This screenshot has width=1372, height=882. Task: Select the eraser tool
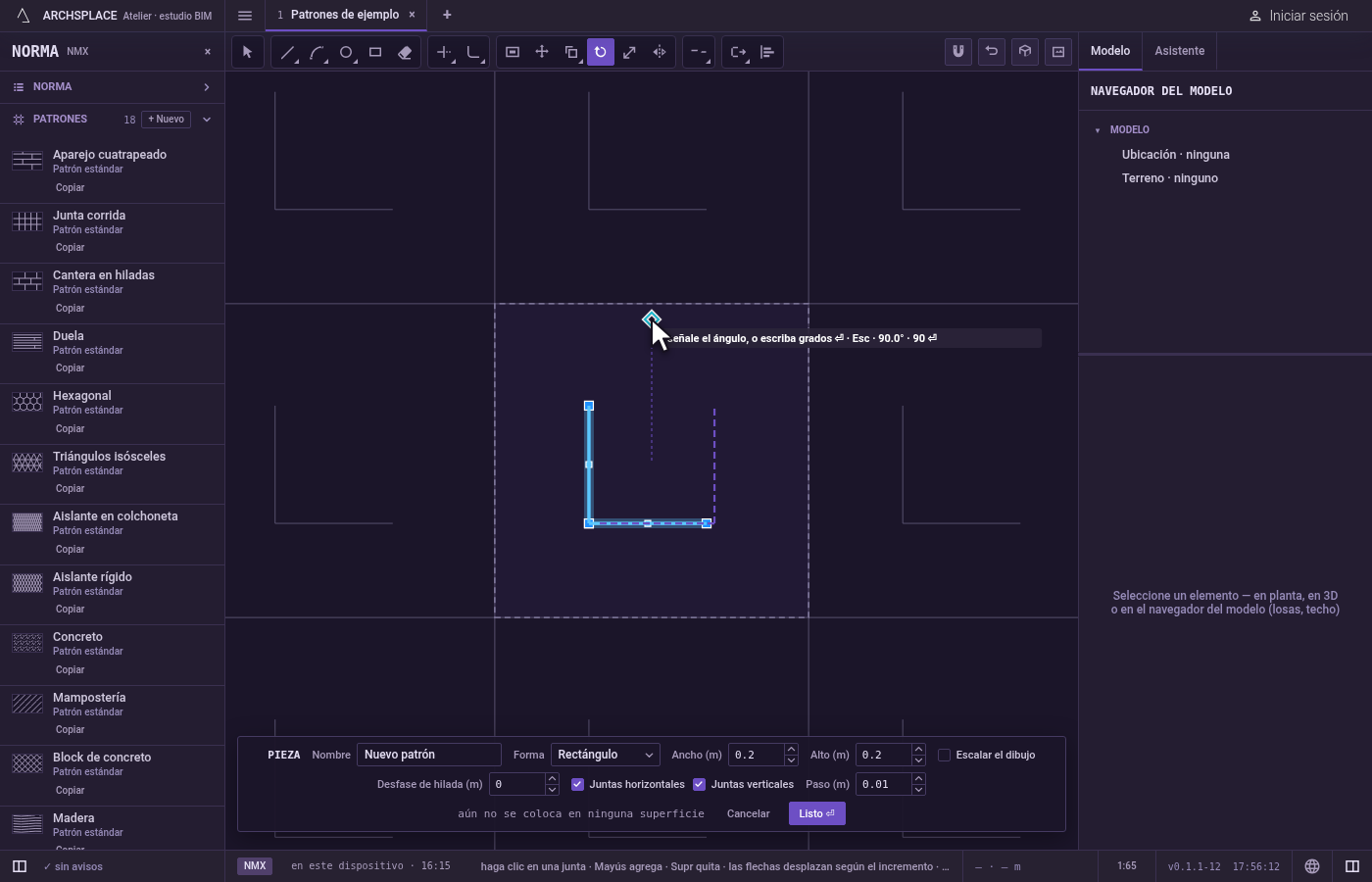pos(405,52)
